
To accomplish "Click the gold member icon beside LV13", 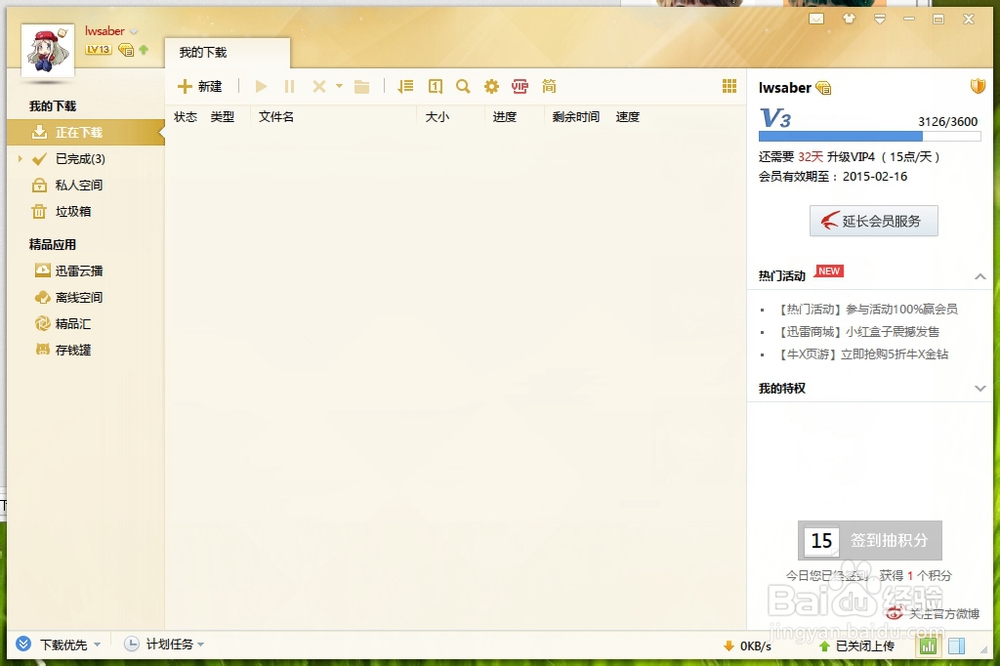I will coord(126,49).
